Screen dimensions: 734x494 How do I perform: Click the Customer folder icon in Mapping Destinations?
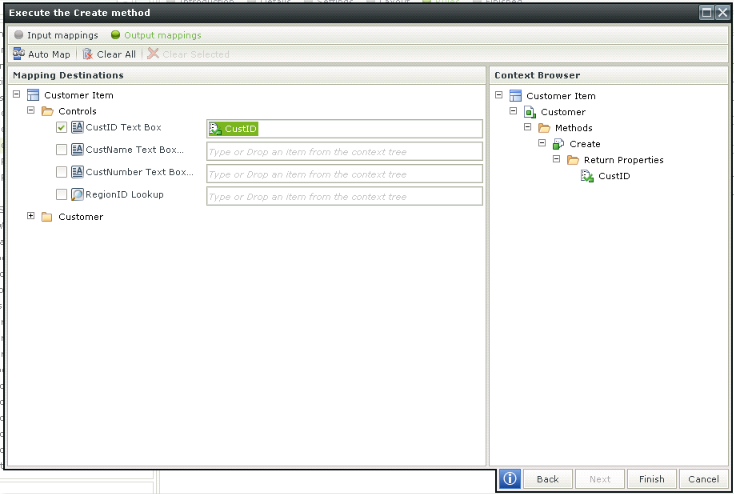(x=47, y=217)
